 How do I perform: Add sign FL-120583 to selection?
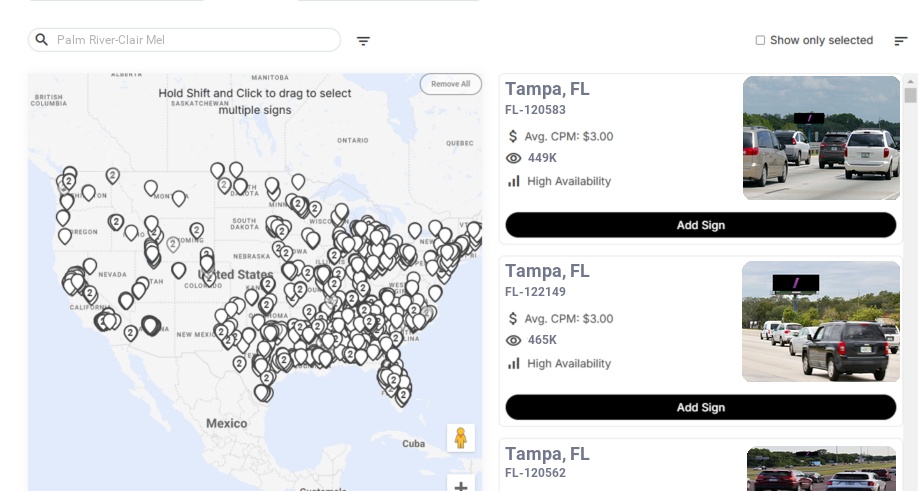(700, 225)
